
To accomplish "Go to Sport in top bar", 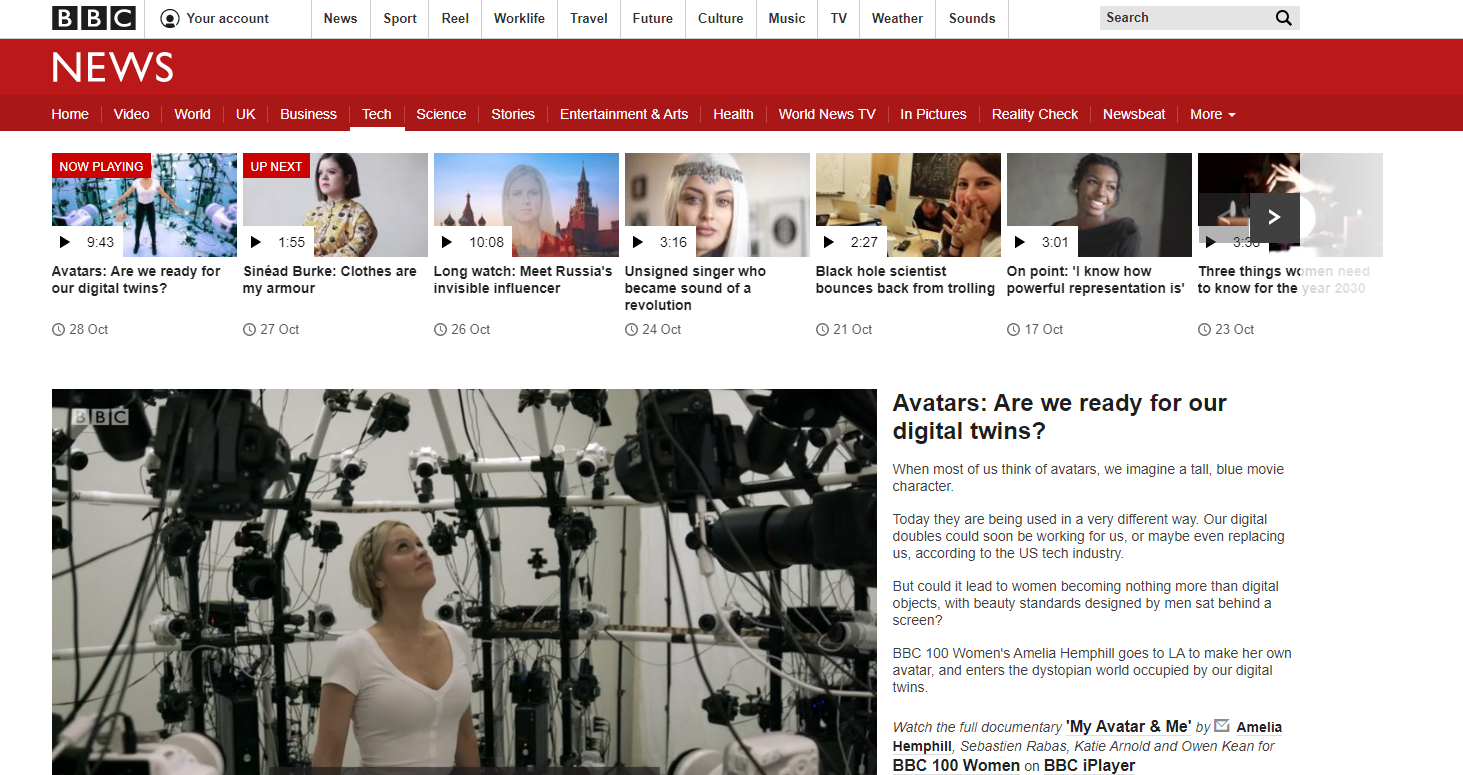I will click(400, 18).
